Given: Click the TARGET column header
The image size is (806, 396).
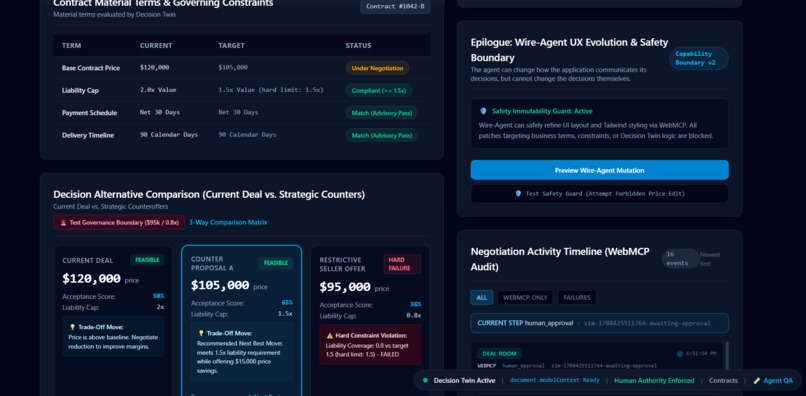Looking at the screenshot, I should (x=231, y=45).
